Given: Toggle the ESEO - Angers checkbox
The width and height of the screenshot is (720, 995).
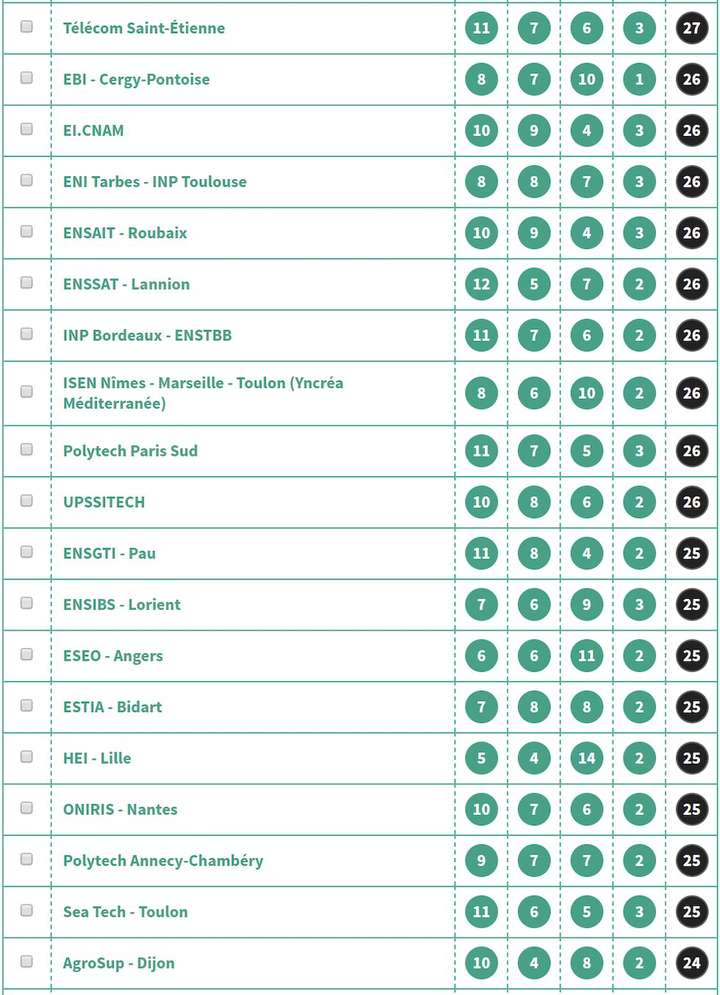Looking at the screenshot, I should (x=27, y=655).
